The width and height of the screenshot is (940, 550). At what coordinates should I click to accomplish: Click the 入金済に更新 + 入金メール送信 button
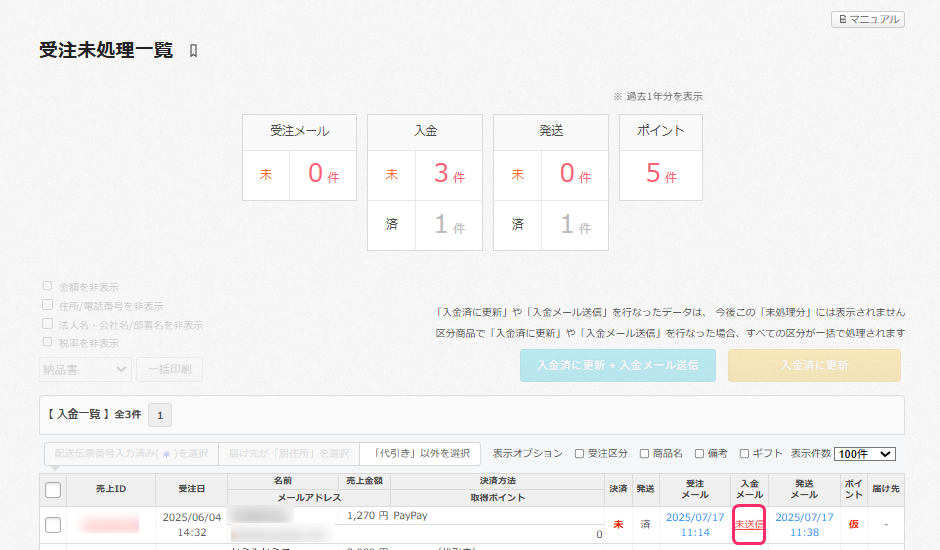(617, 366)
